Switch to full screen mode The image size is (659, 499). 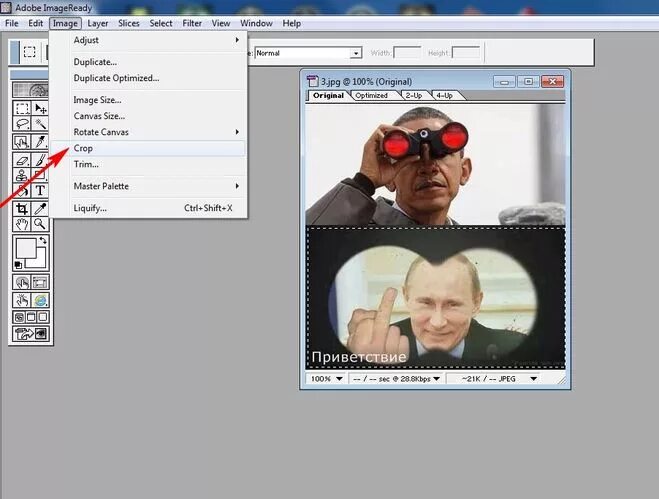point(43,317)
